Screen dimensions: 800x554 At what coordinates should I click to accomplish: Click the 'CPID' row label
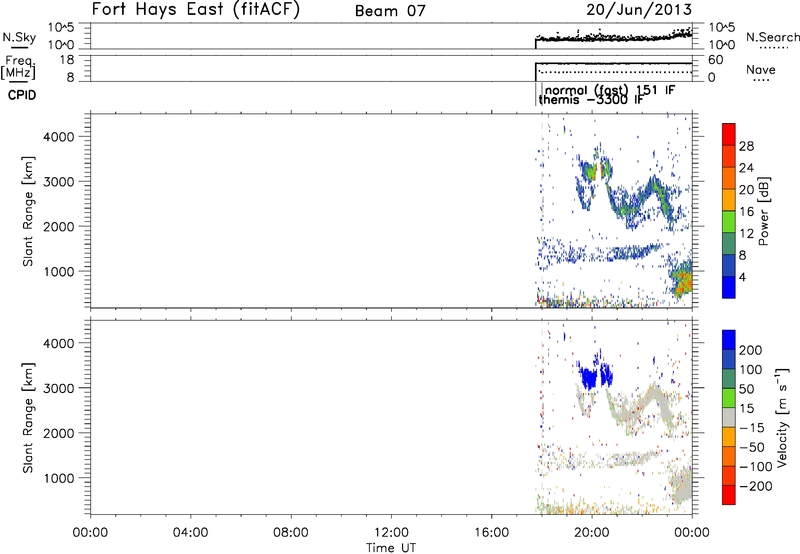point(22,95)
